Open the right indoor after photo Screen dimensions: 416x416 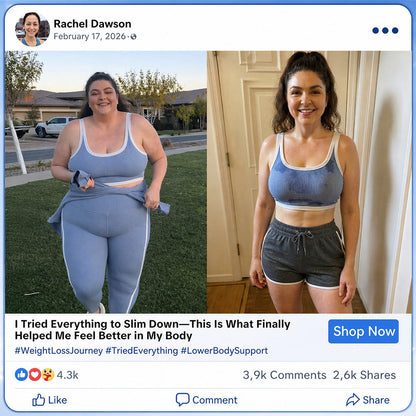(x=309, y=182)
